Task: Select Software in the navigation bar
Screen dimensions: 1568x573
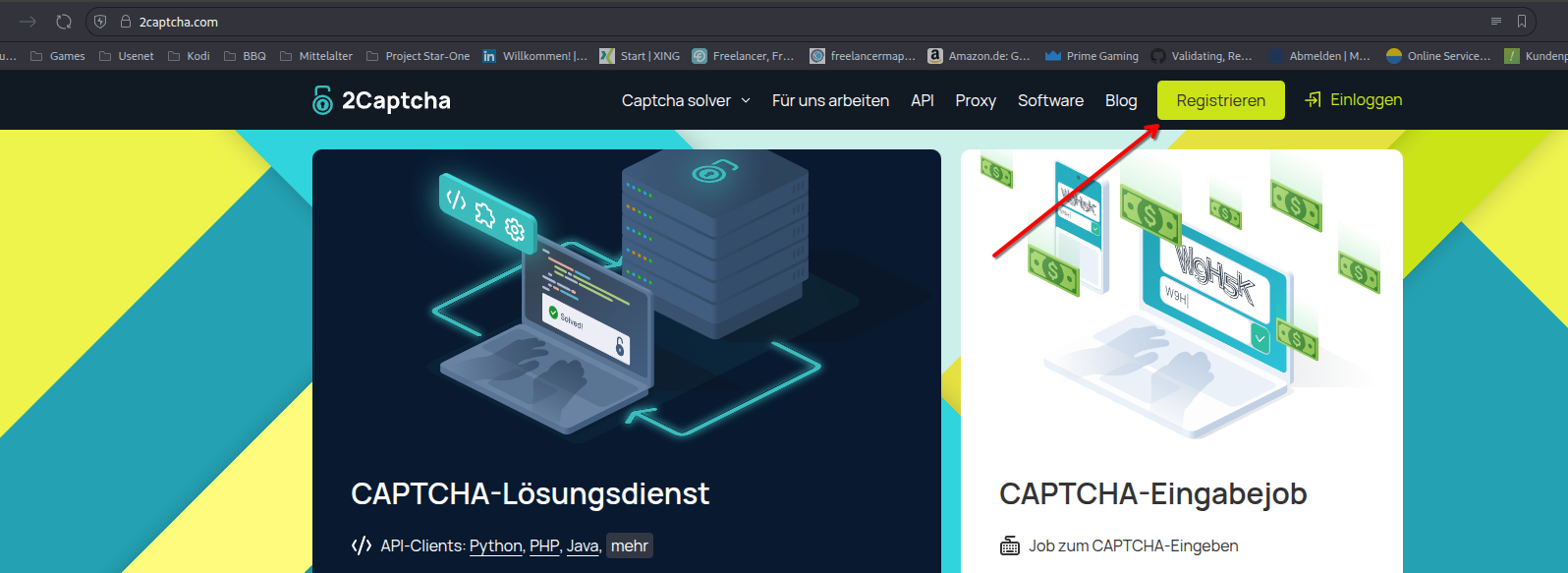Action: [x=1050, y=100]
